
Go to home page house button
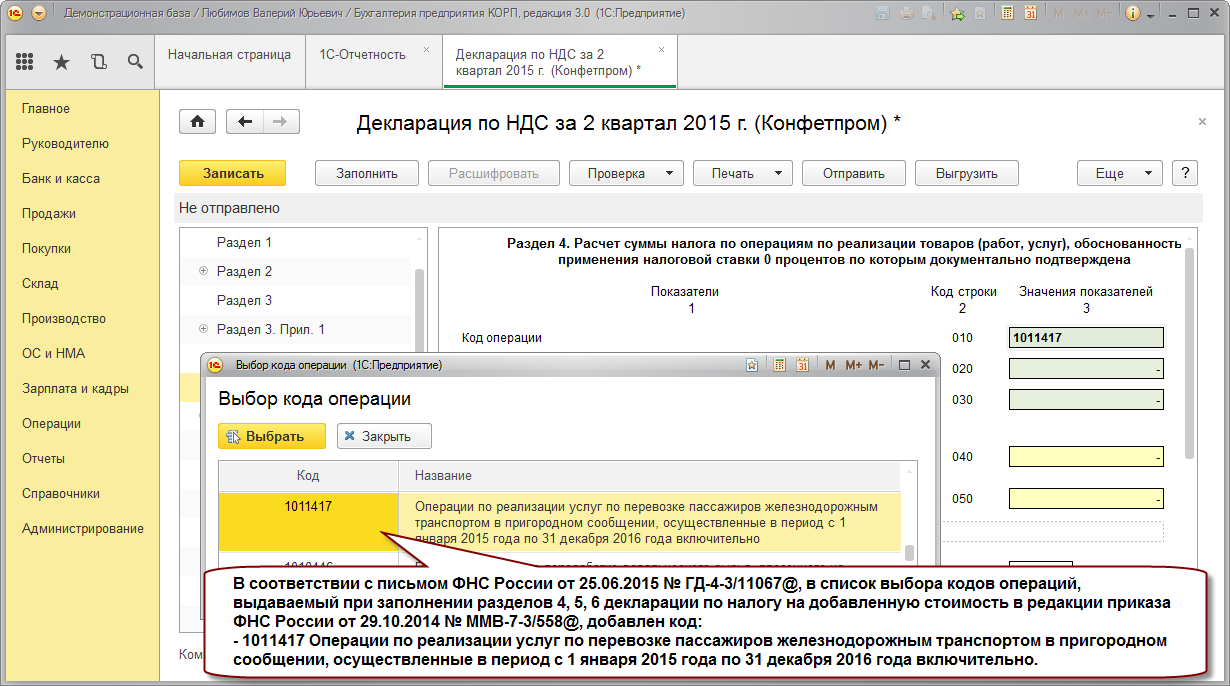[197, 121]
